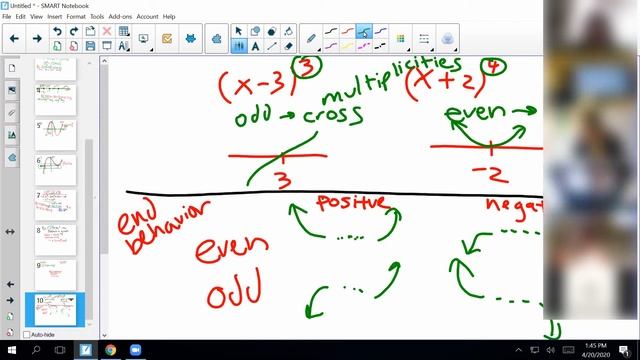Open Windows notification center
The width and height of the screenshot is (640, 360).
[x=624, y=350]
